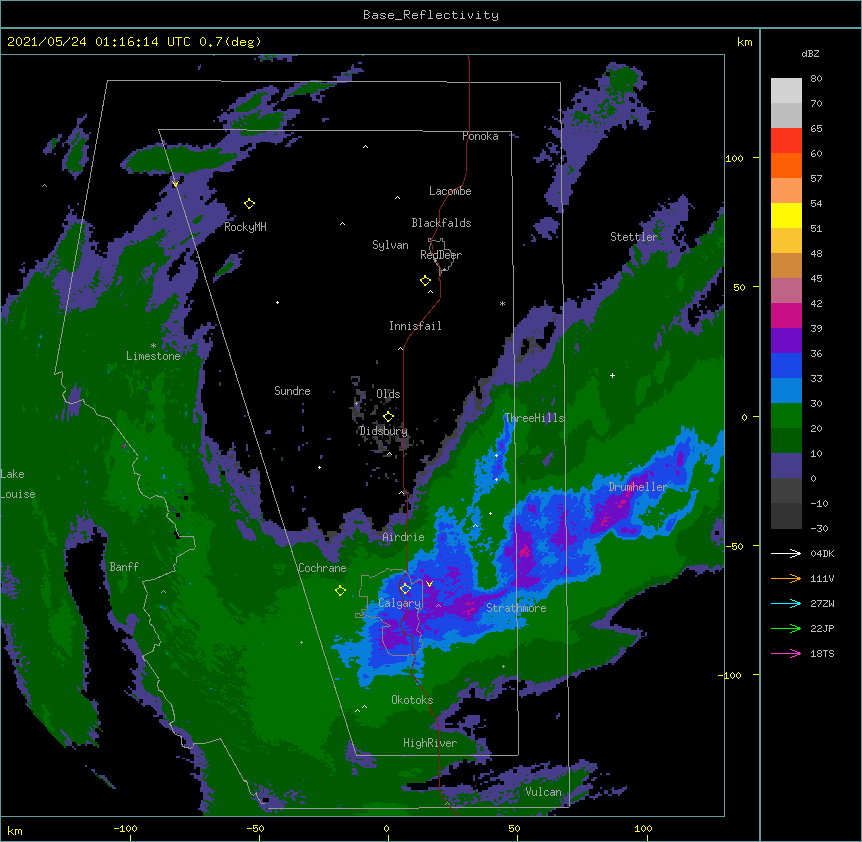Click the Limestone map label
The image size is (862, 842).
point(153,356)
